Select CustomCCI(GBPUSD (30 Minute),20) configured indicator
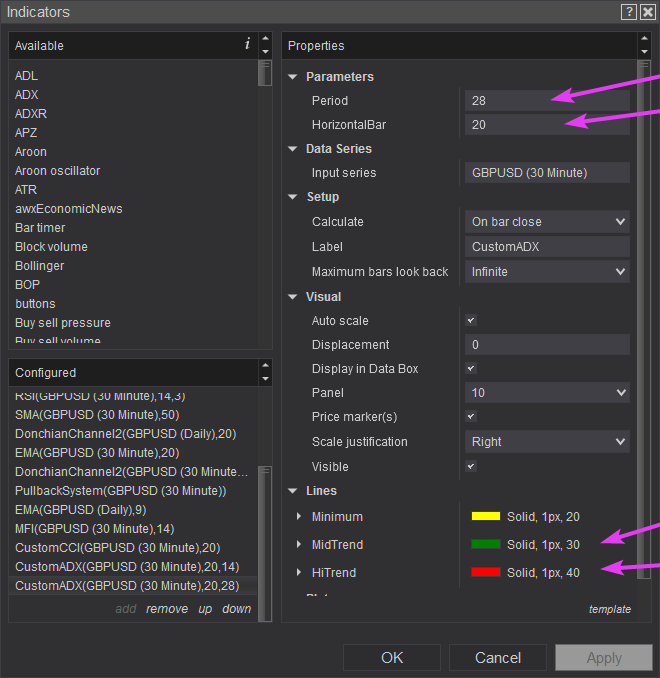The image size is (660, 678). (118, 548)
